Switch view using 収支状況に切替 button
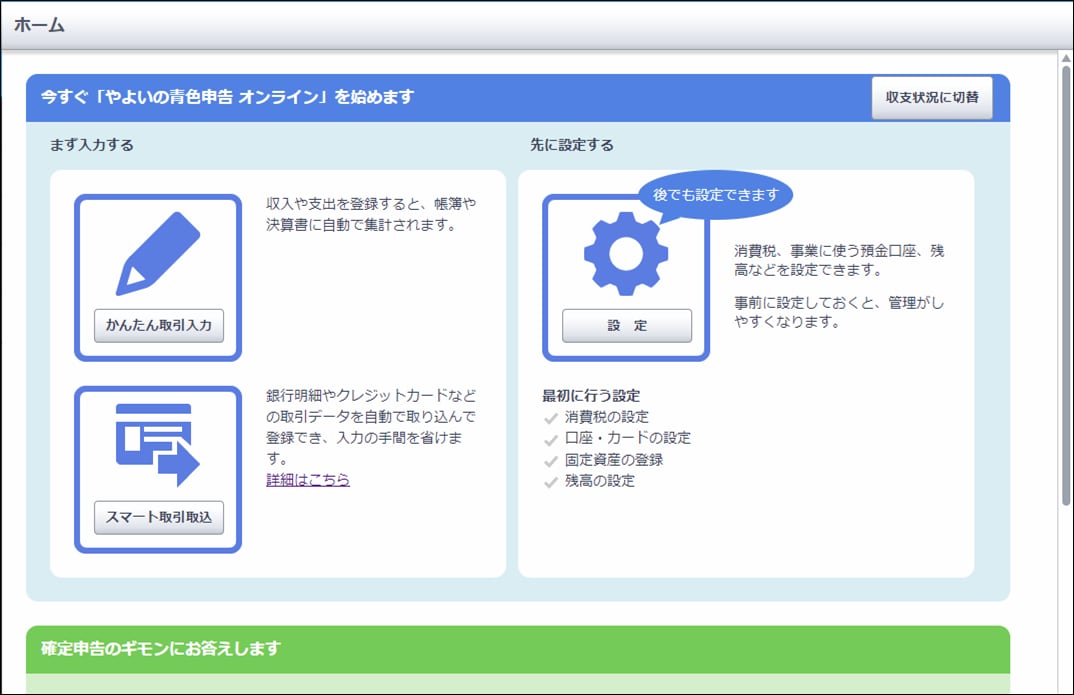Image resolution: width=1074 pixels, height=695 pixels. click(x=931, y=98)
